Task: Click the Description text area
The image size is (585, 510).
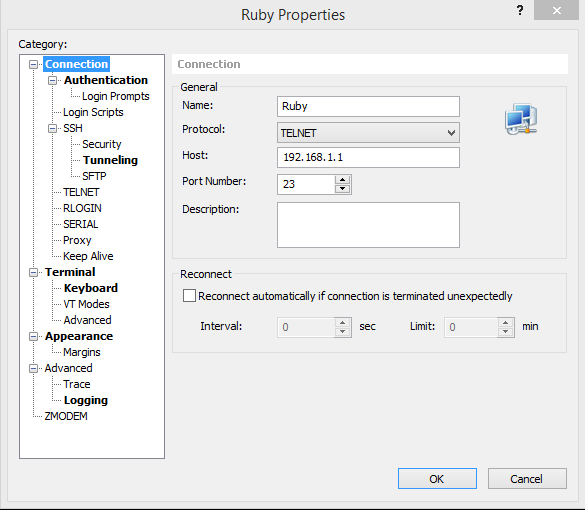Action: coord(368,225)
